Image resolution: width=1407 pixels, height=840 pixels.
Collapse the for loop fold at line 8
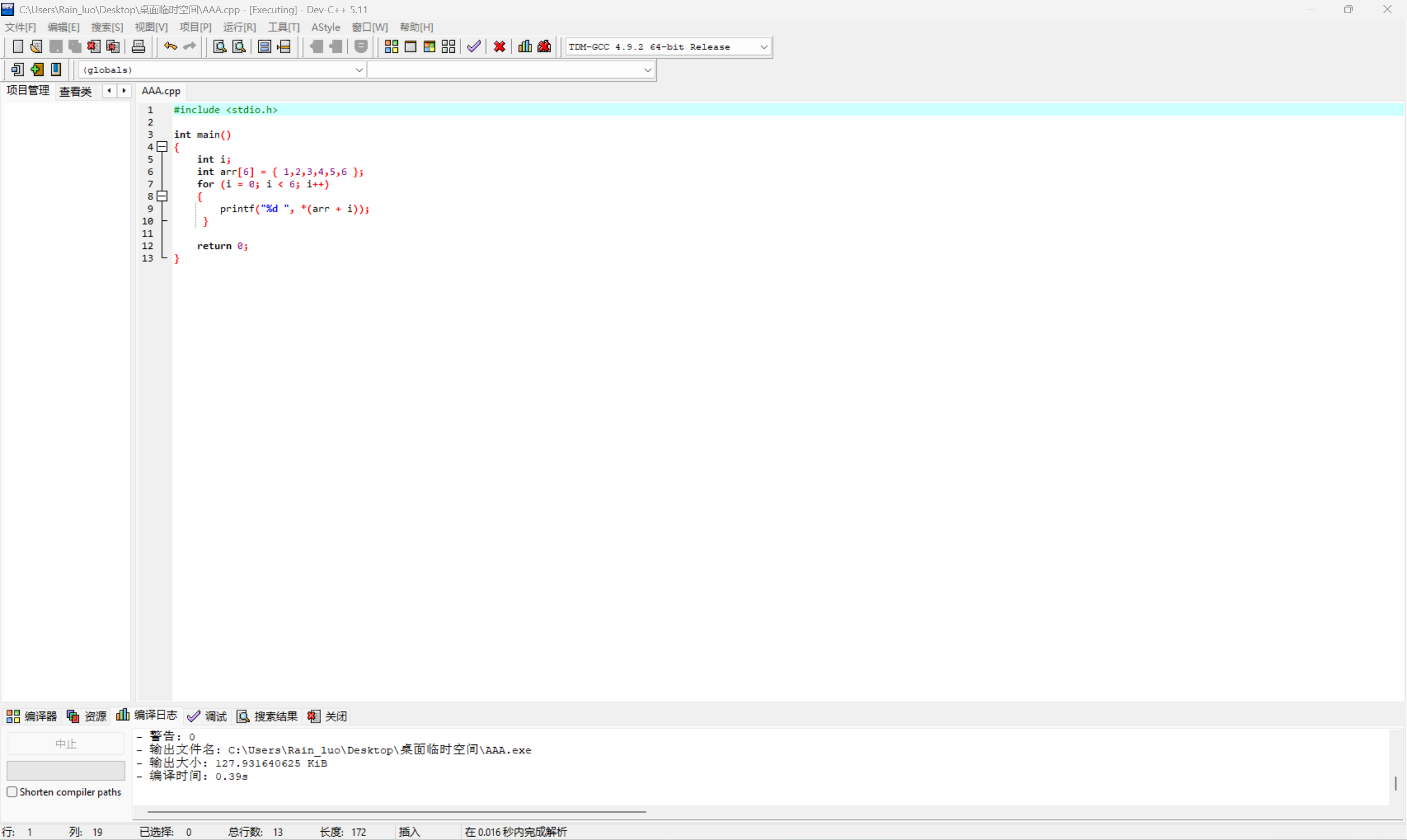[x=163, y=197]
